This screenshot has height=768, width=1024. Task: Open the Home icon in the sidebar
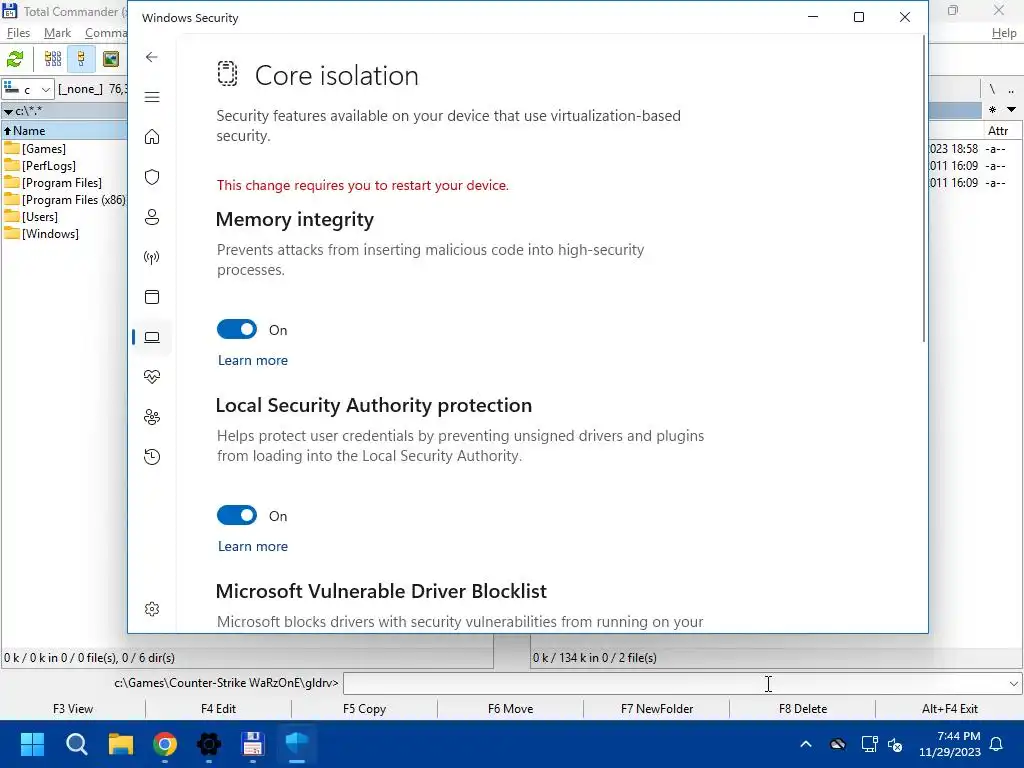pyautogui.click(x=152, y=136)
